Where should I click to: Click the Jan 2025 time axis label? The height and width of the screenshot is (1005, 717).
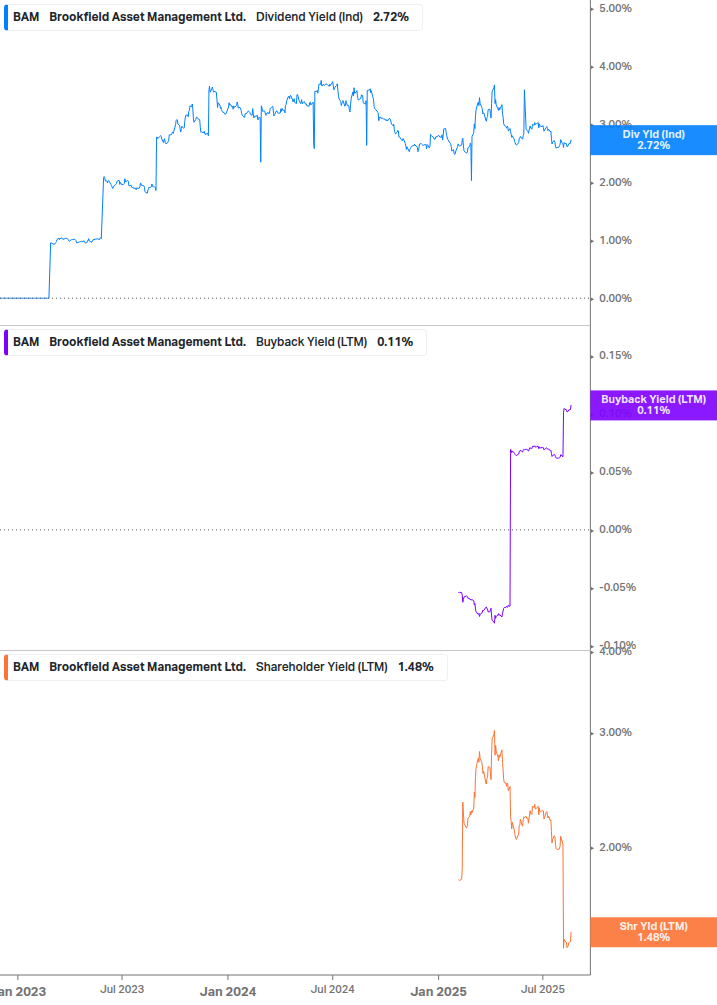[x=438, y=992]
